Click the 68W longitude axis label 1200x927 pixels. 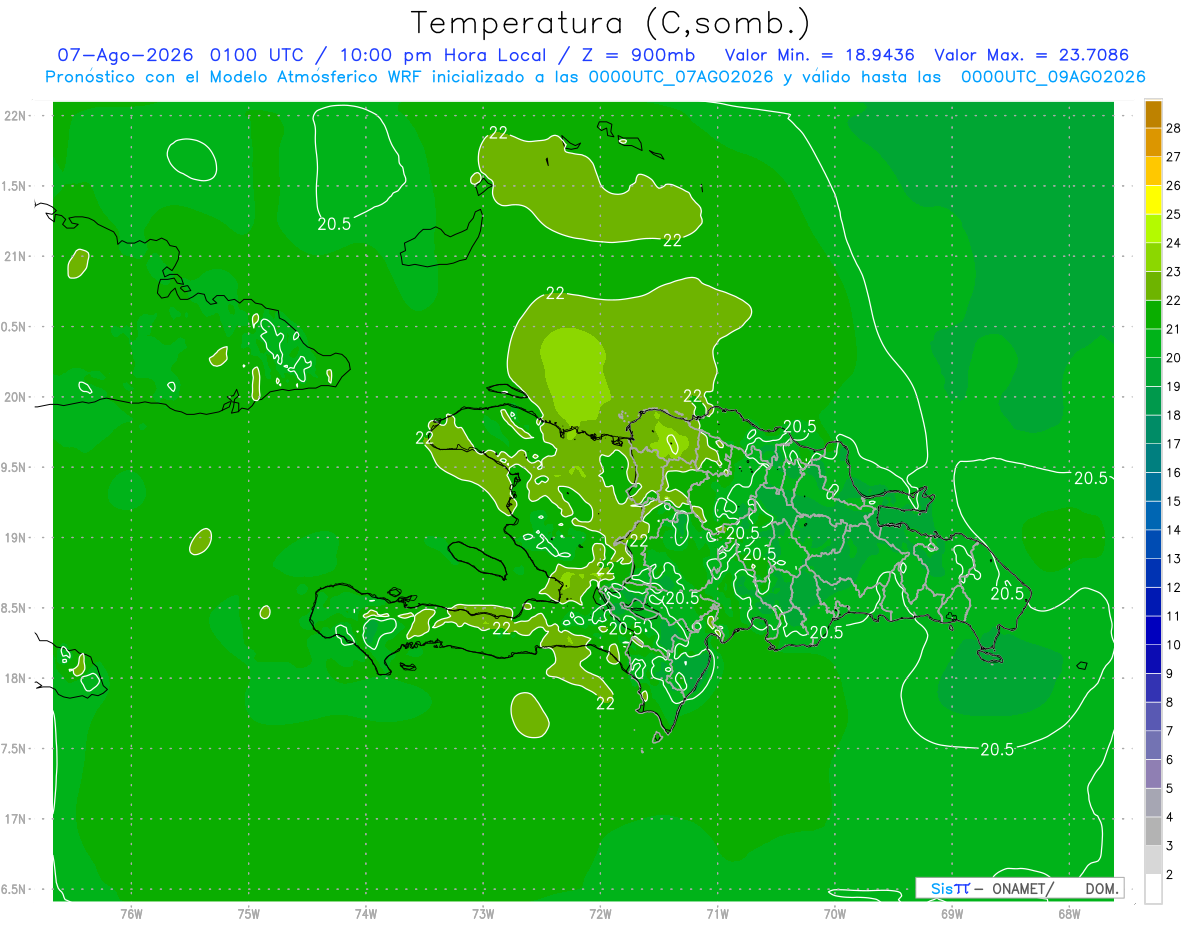click(1069, 913)
